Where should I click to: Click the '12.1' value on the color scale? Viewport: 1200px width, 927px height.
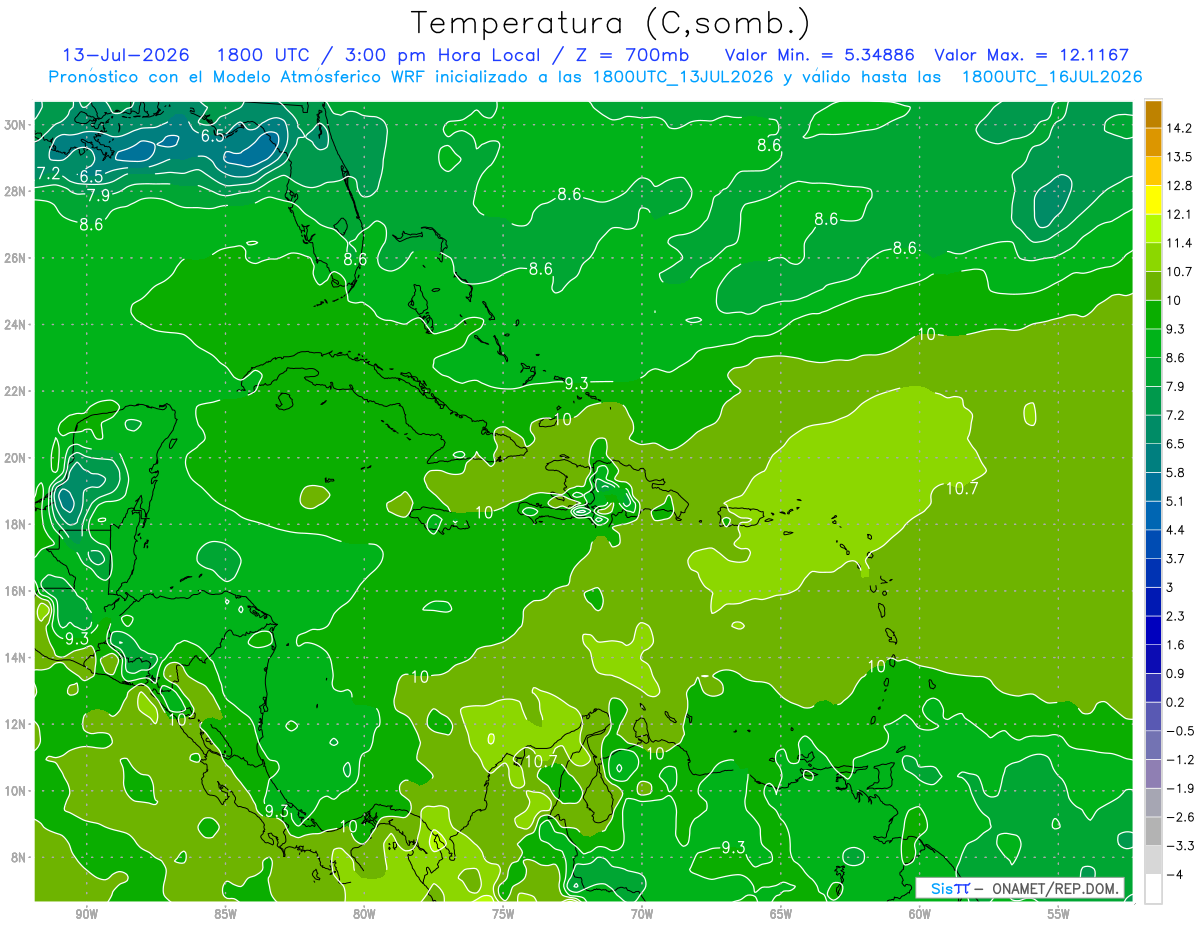pyautogui.click(x=1179, y=214)
